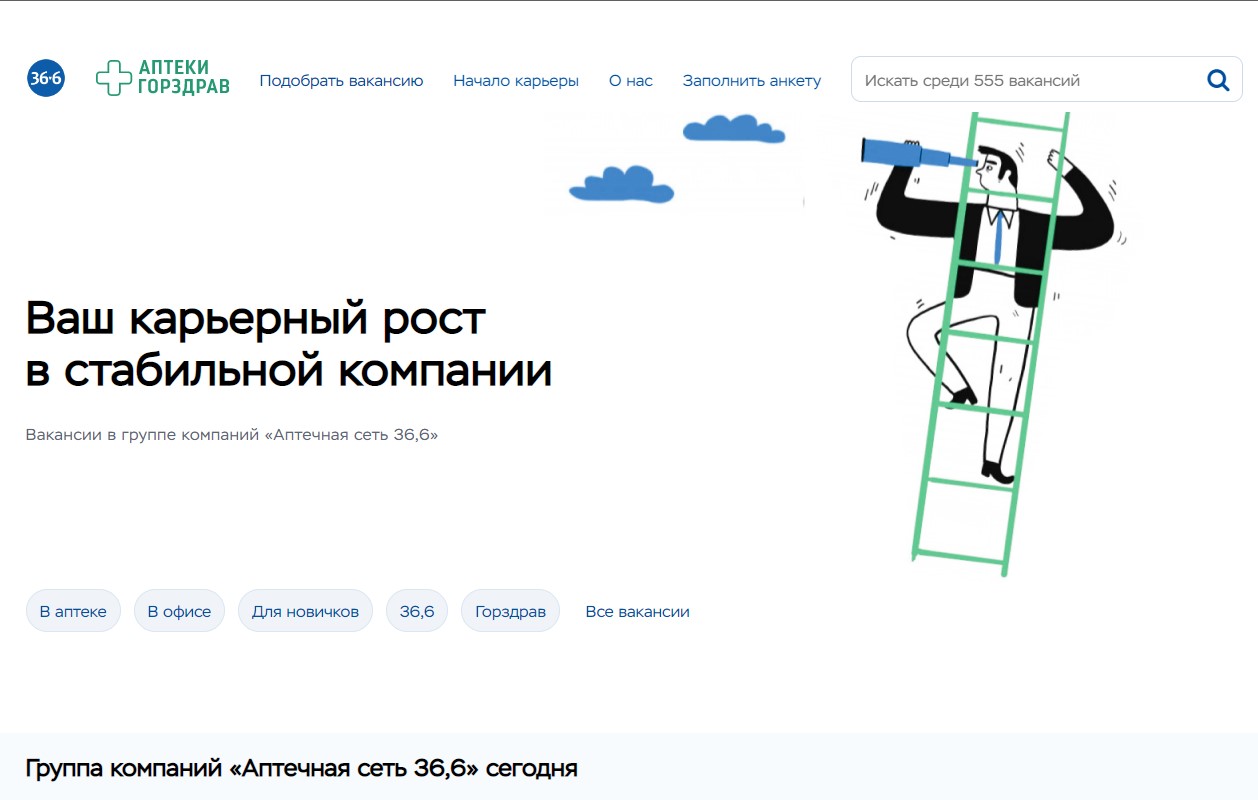
Task: Click the lower blue cloud illustration
Action: 620,185
